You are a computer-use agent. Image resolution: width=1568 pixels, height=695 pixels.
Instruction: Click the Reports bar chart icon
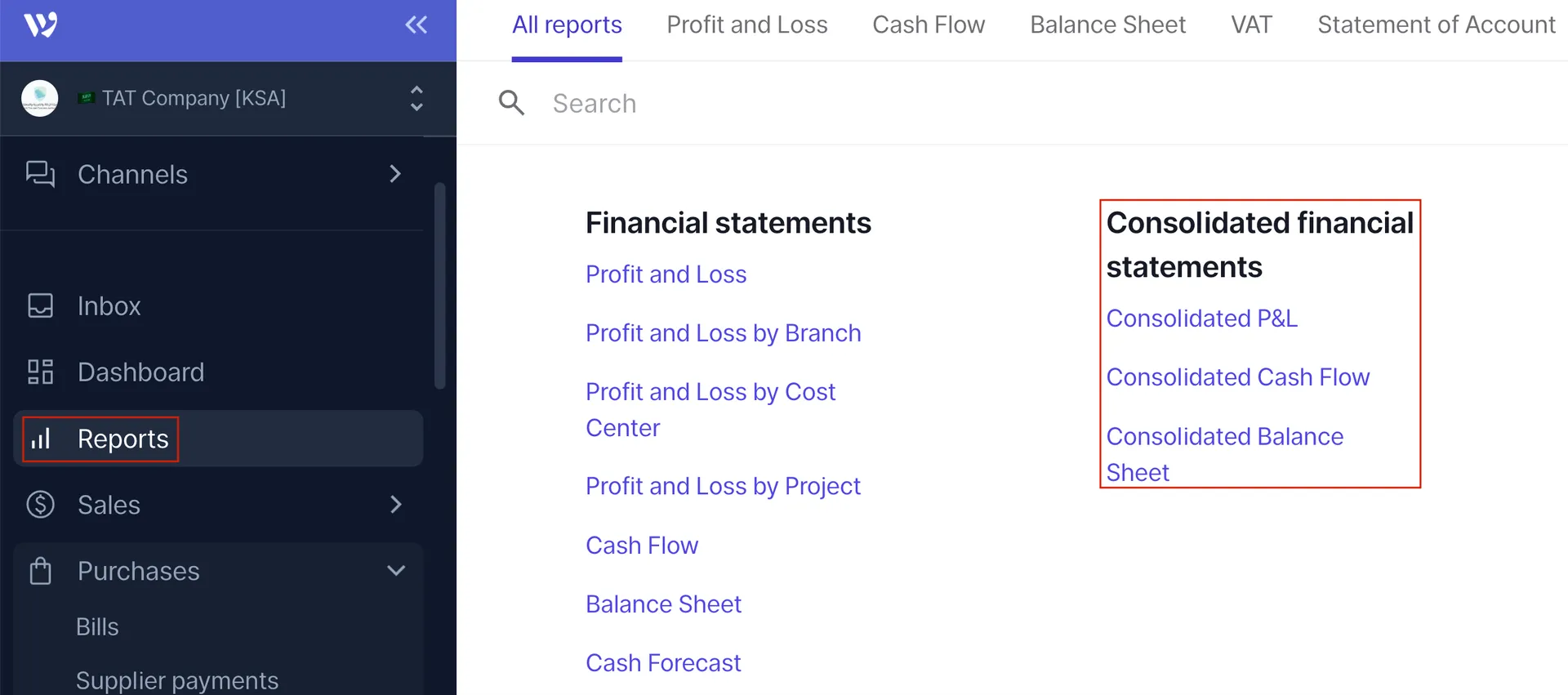(40, 439)
